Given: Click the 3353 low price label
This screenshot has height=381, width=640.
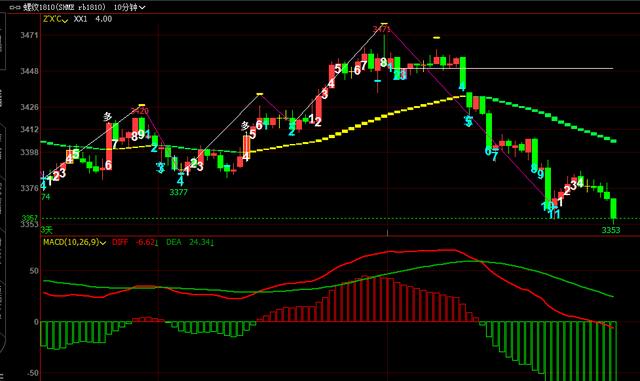Looking at the screenshot, I should pyautogui.click(x=611, y=230).
